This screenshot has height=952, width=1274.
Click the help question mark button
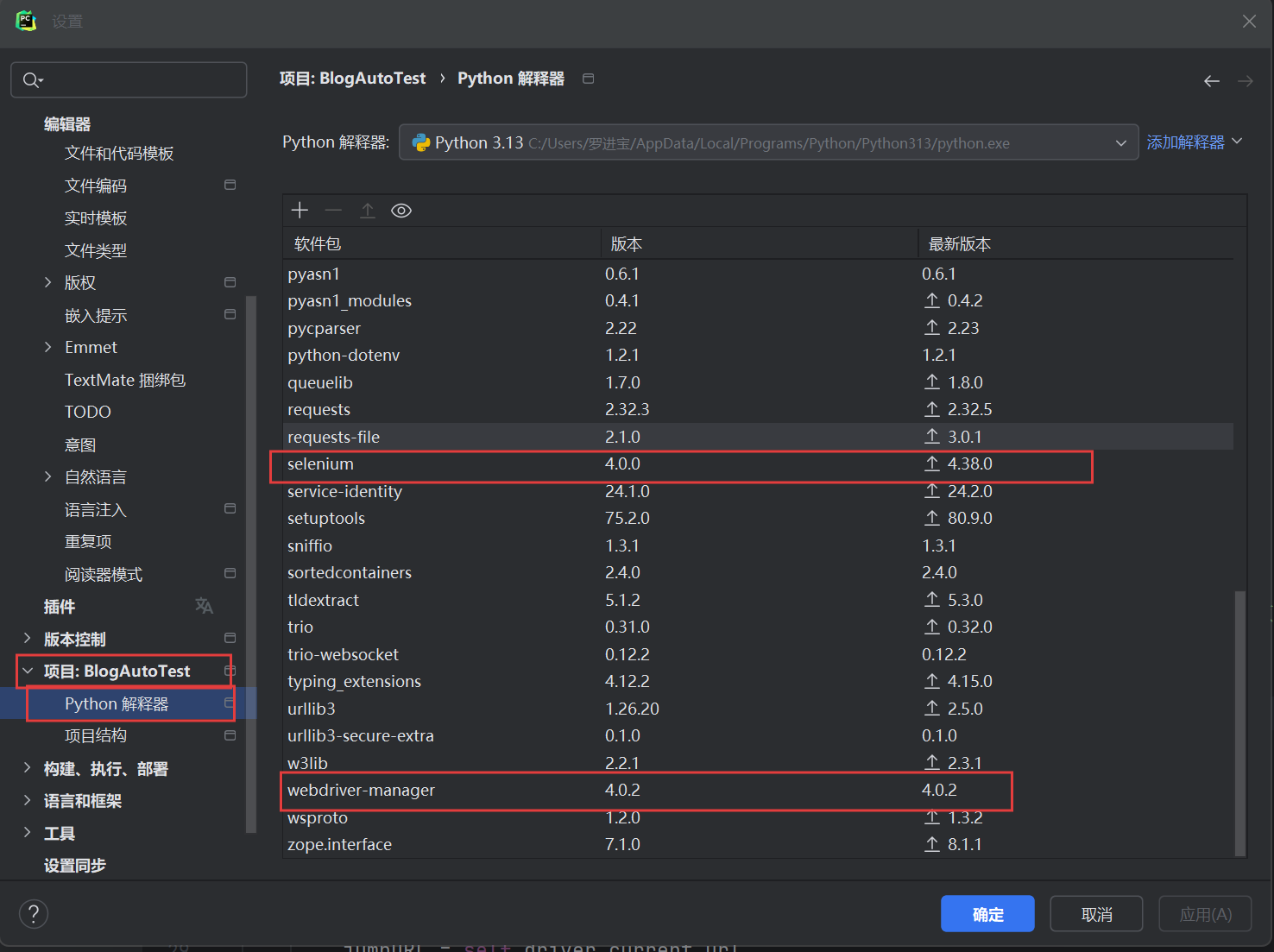tap(34, 914)
